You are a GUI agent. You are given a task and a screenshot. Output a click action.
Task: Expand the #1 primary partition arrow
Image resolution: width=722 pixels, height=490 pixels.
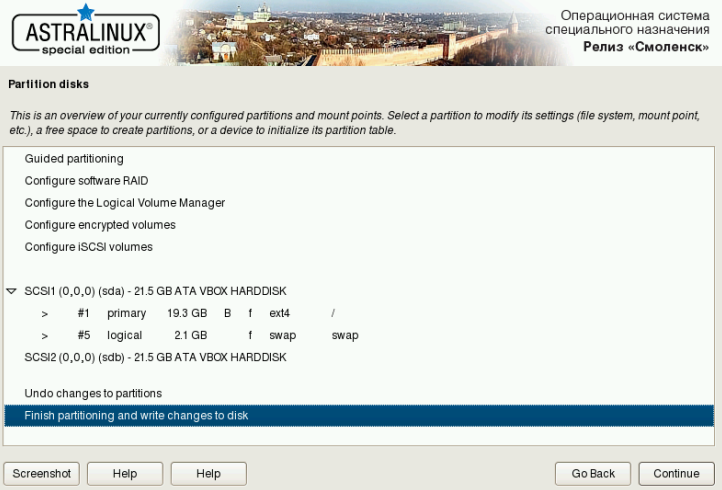pyautogui.click(x=45, y=314)
